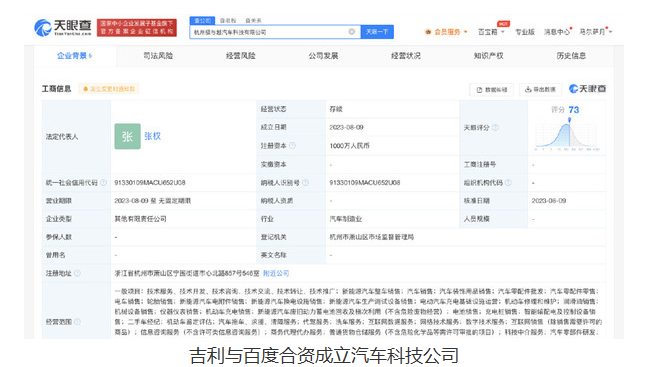Clear the search box with the X icon
Image resolution: width=655 pixels, height=367 pixels.
[x=352, y=32]
